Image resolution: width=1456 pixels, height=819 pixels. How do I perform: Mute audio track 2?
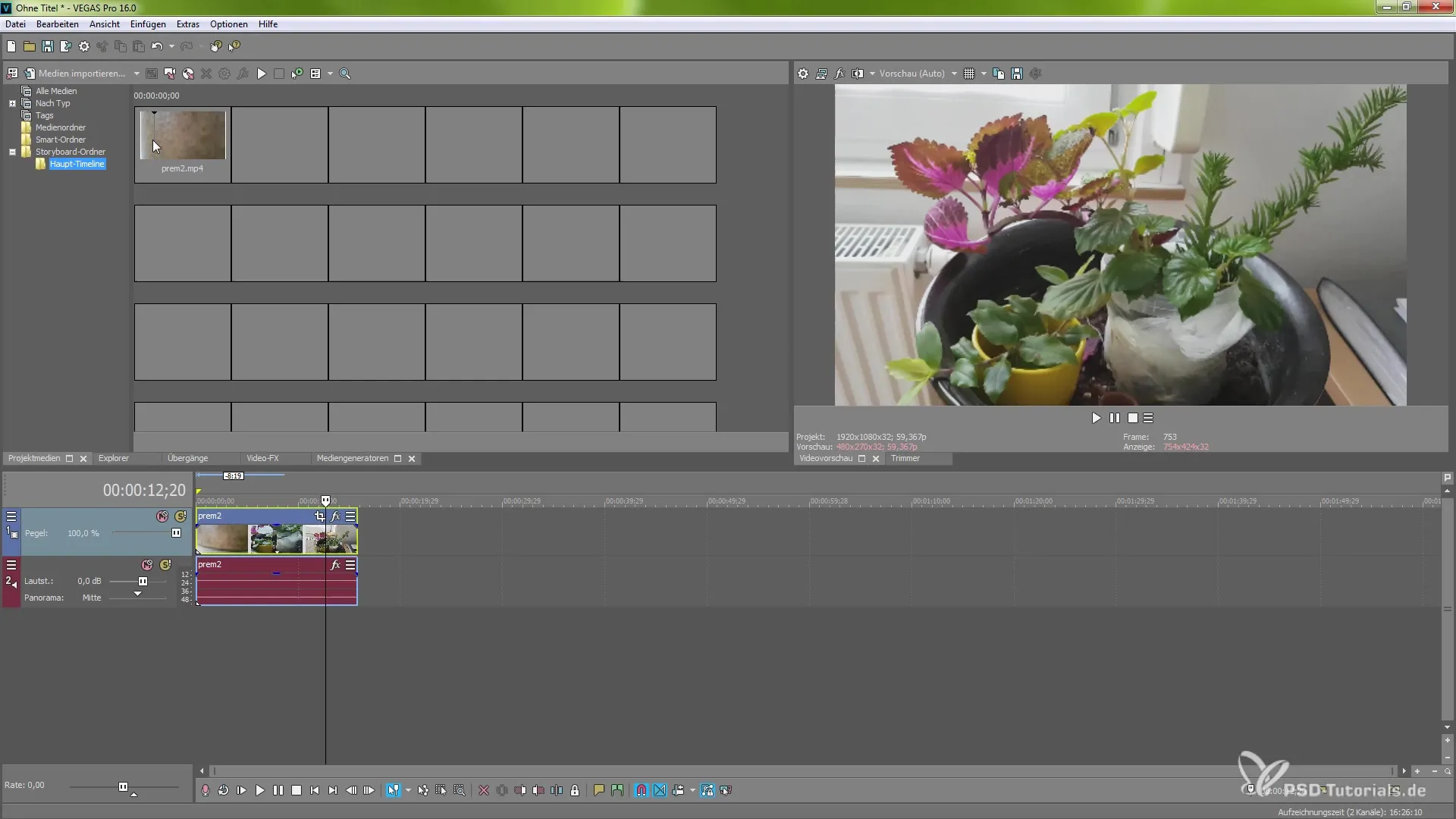coord(147,565)
